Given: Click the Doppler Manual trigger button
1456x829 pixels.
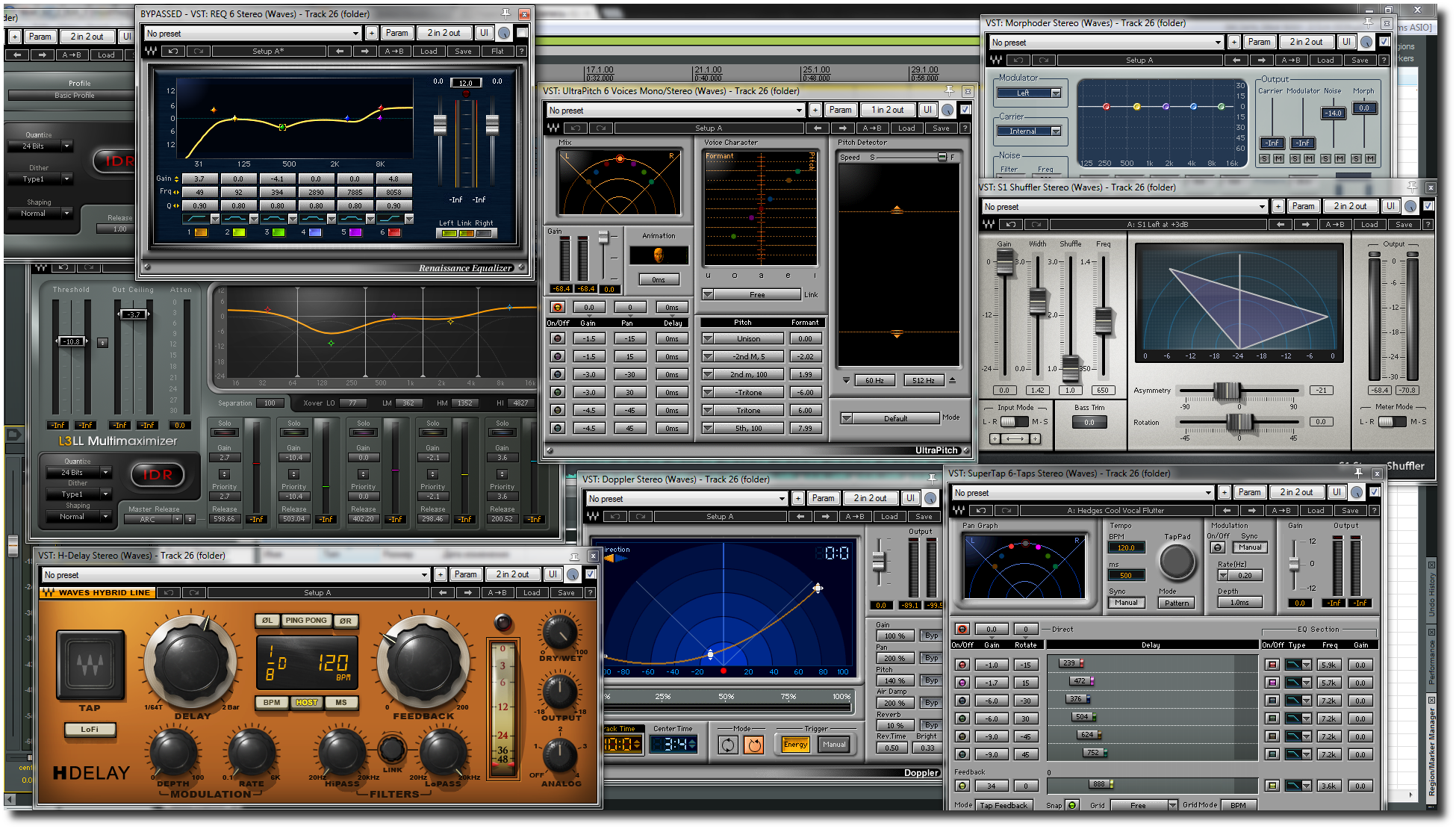Looking at the screenshot, I should [x=834, y=745].
